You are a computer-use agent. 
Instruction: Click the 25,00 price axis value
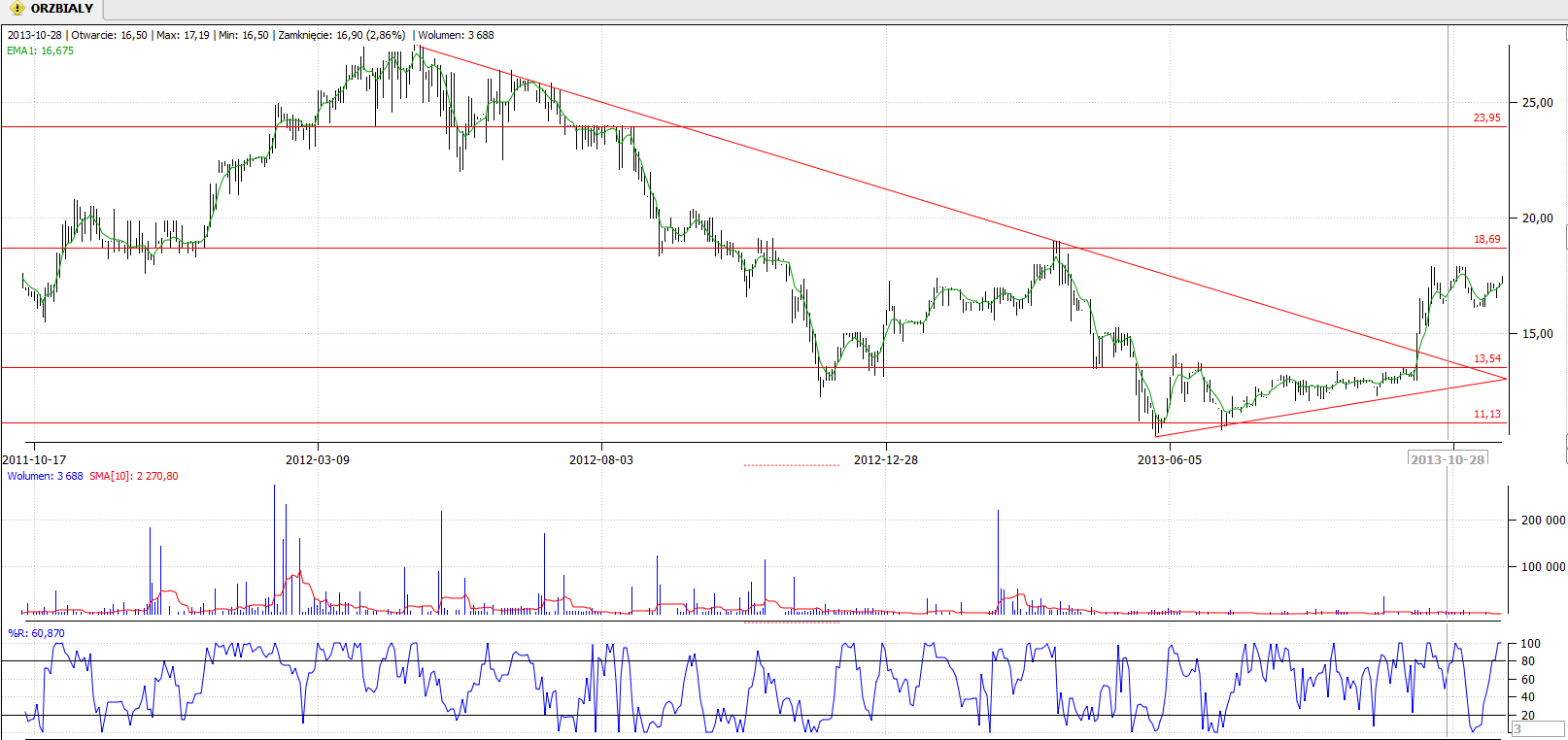pos(1537,102)
